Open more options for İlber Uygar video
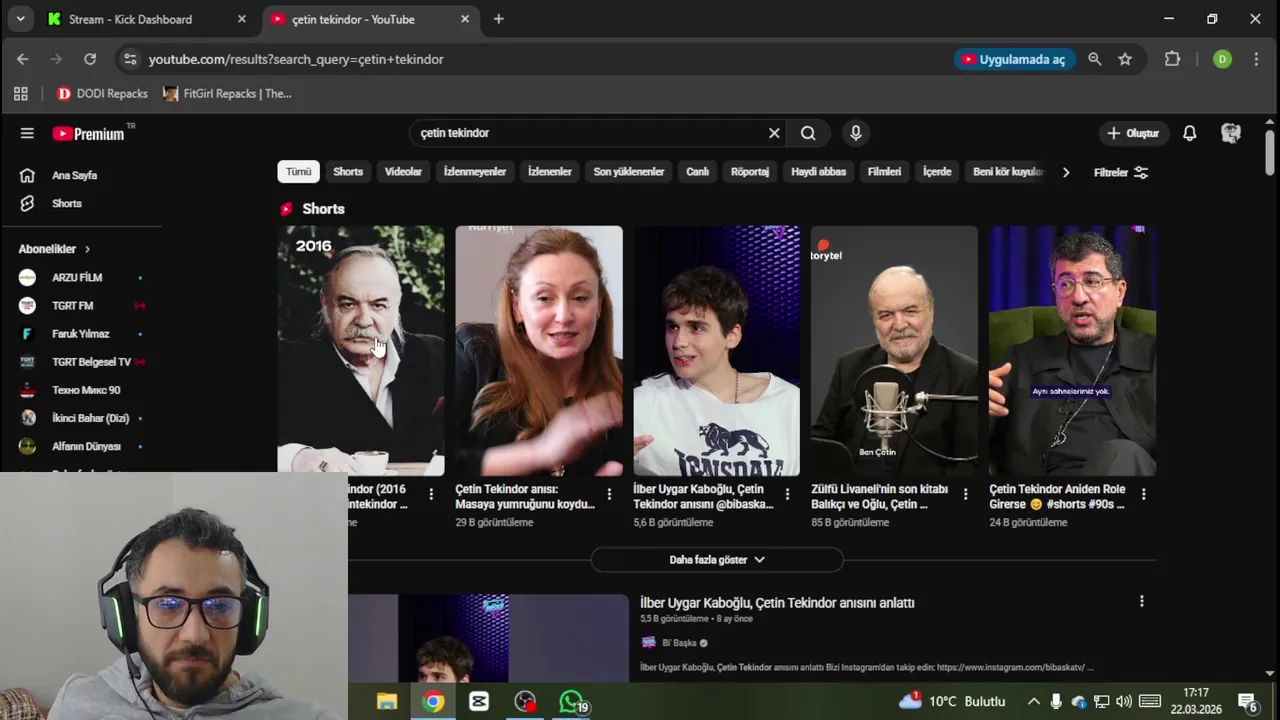Screen dimensions: 1280x720 [x=1141, y=601]
